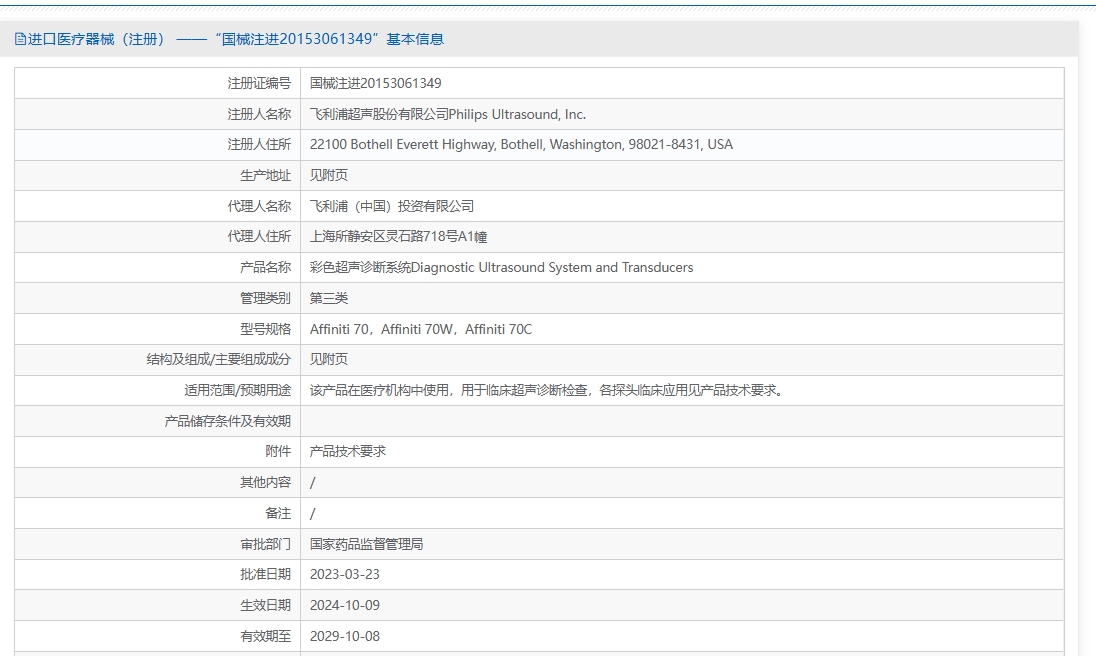Select product name Diagnostic Ultrasound System and Transducers

pyautogui.click(x=552, y=267)
